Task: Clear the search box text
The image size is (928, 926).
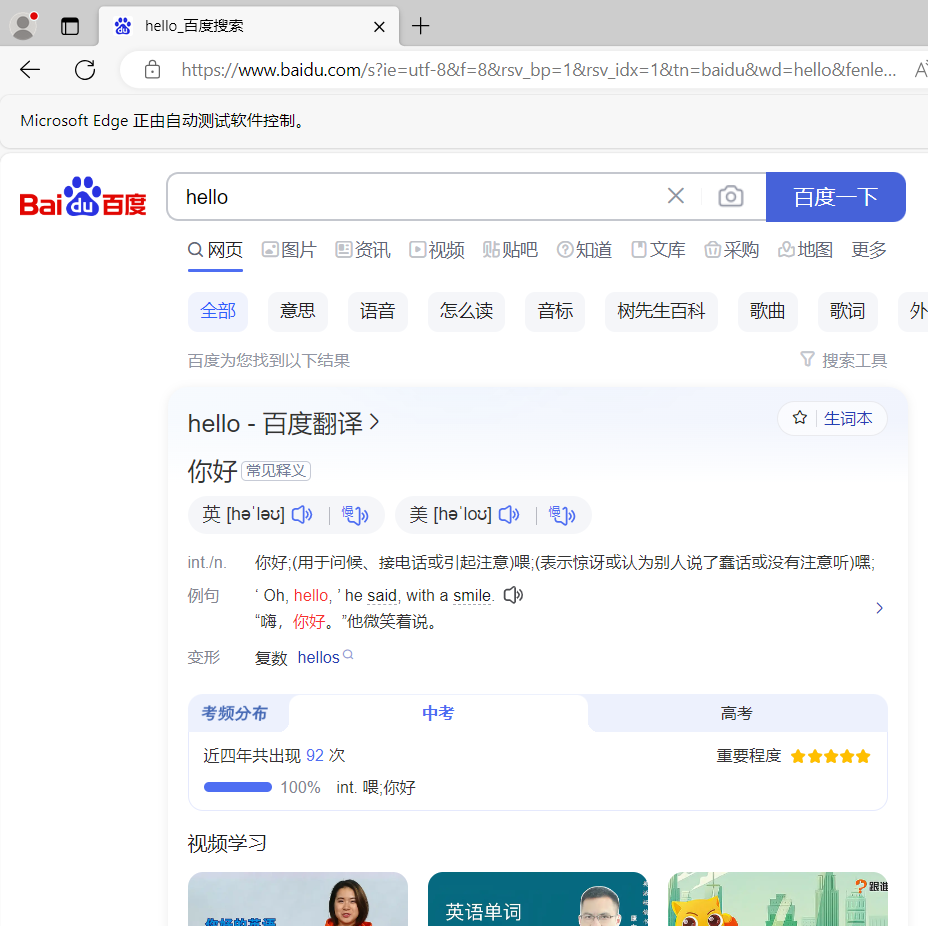Action: pyautogui.click(x=675, y=196)
